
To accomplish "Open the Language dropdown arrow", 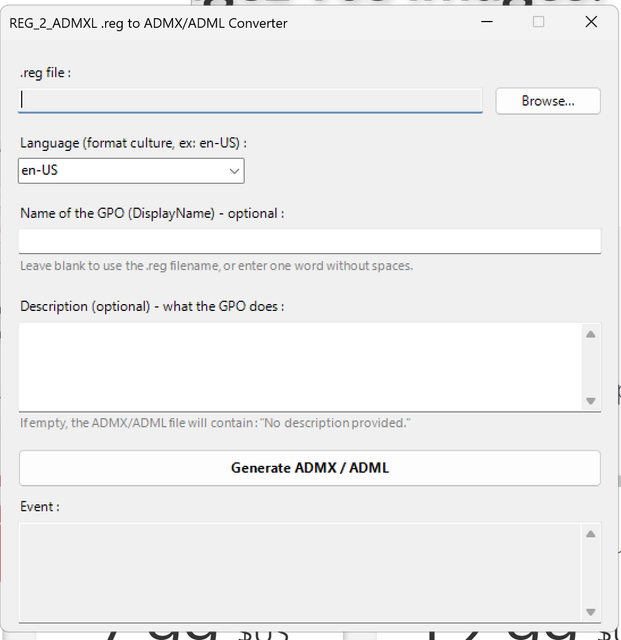I will point(234,171).
